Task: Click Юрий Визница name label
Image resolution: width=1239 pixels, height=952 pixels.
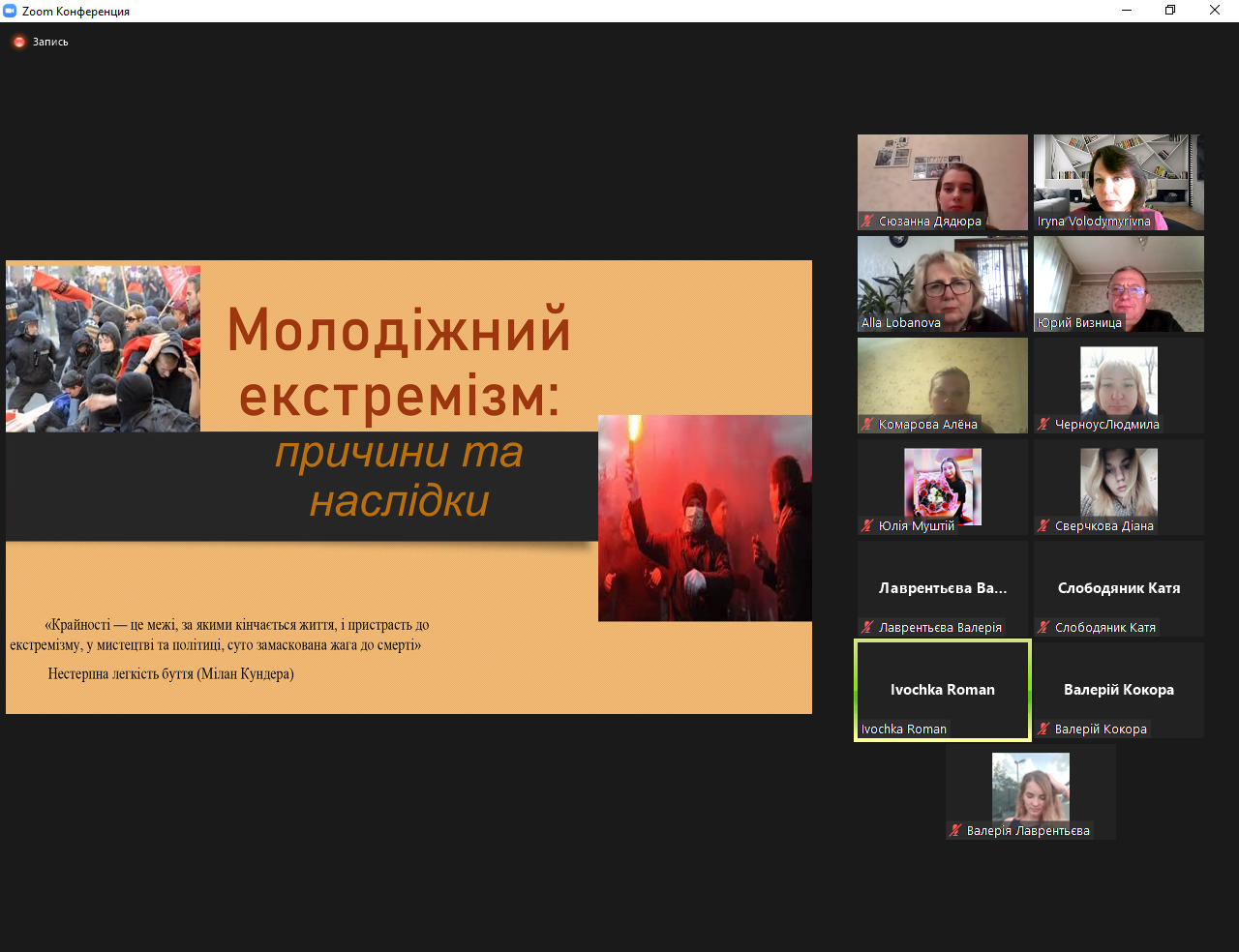Action: coord(1079,323)
